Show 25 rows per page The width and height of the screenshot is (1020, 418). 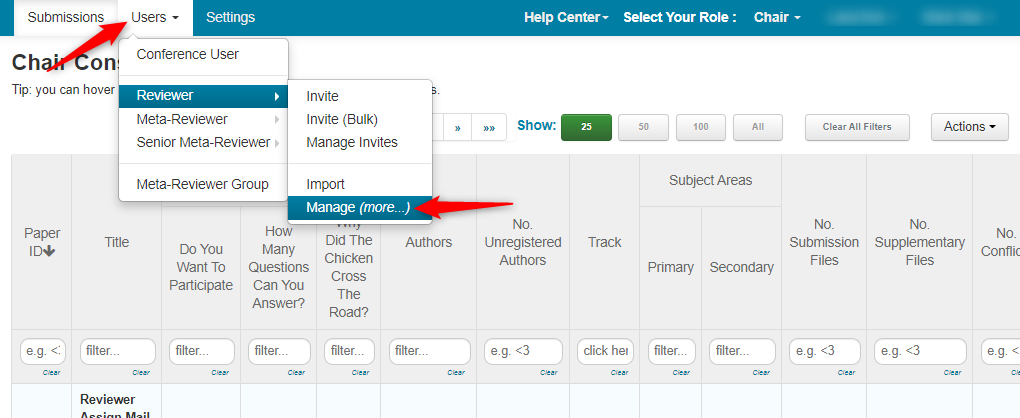pos(586,127)
